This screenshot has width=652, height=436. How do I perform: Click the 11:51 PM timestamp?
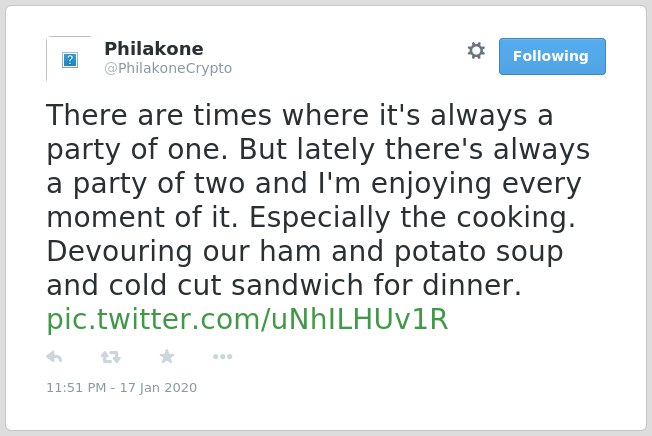[76, 387]
